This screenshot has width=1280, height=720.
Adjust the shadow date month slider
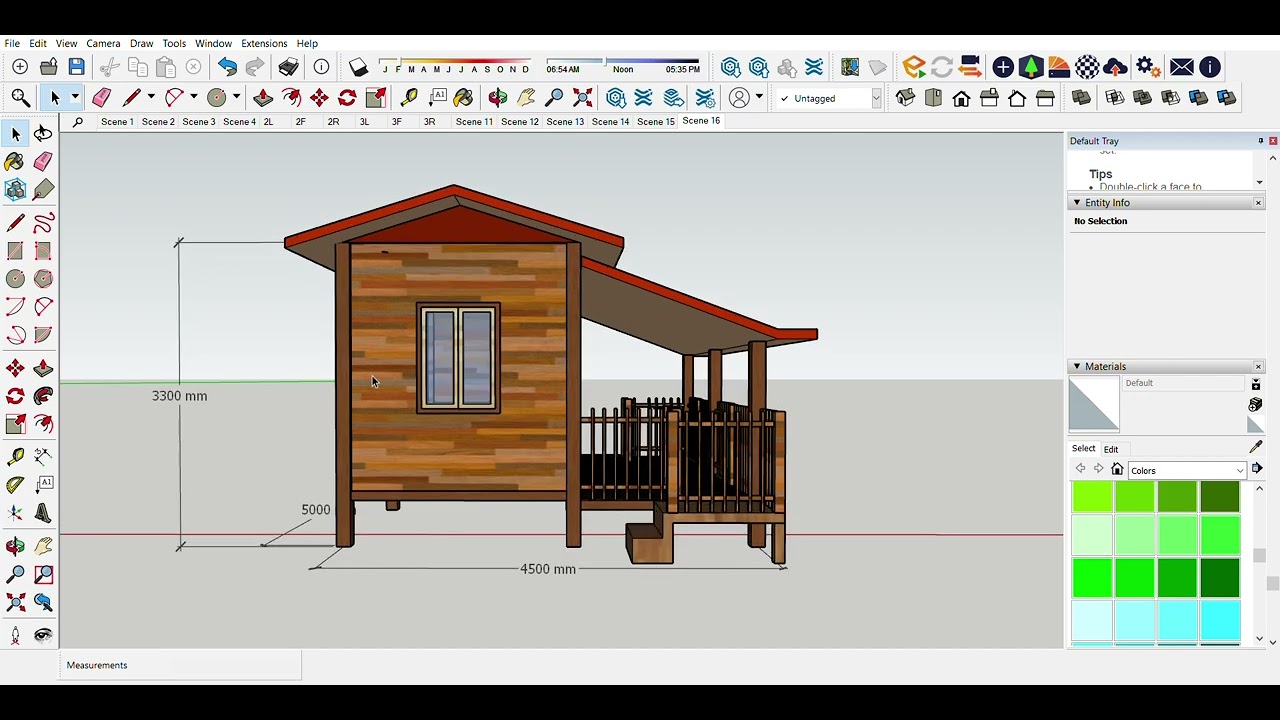coord(456,67)
